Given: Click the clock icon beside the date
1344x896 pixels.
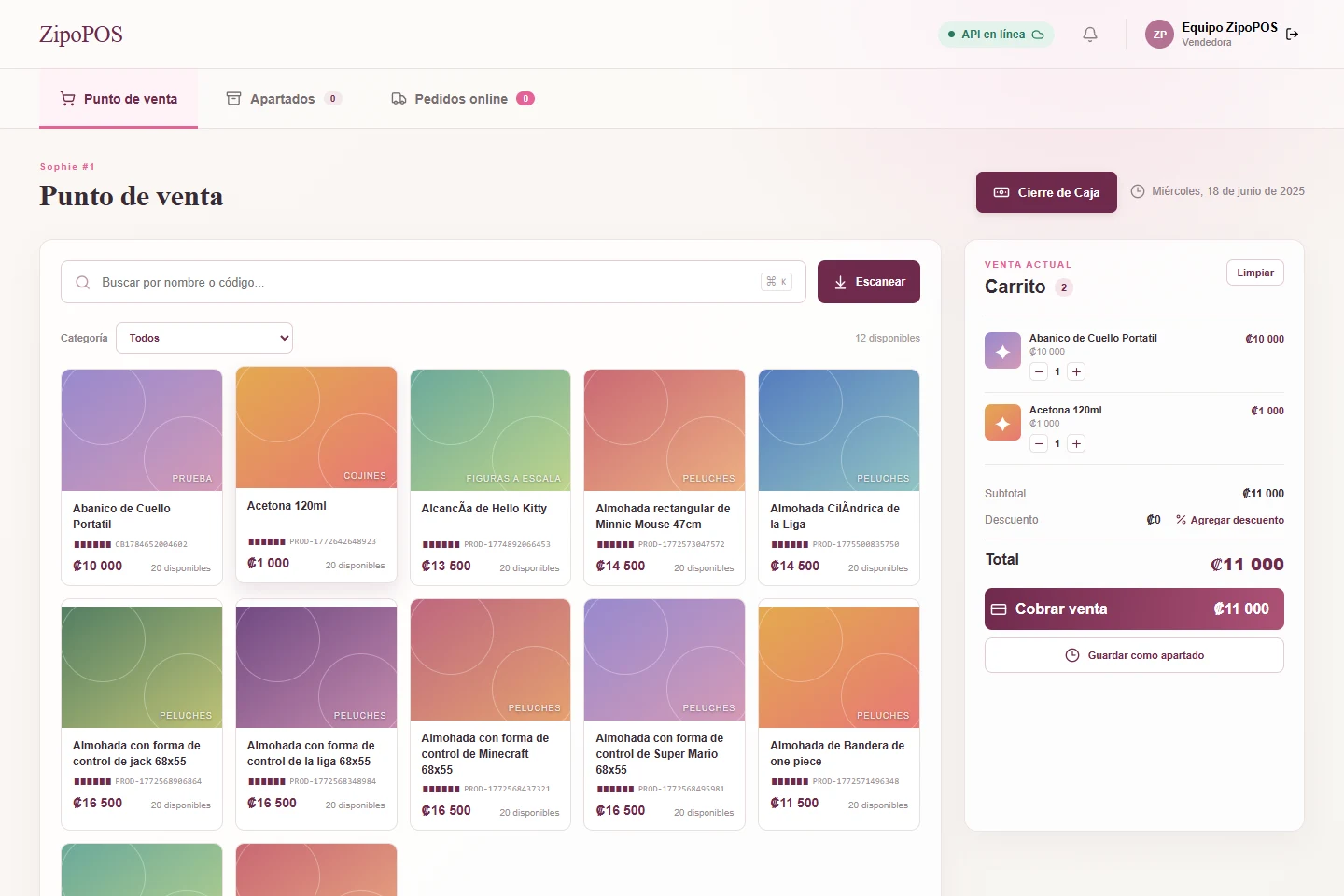Looking at the screenshot, I should point(1138,191).
